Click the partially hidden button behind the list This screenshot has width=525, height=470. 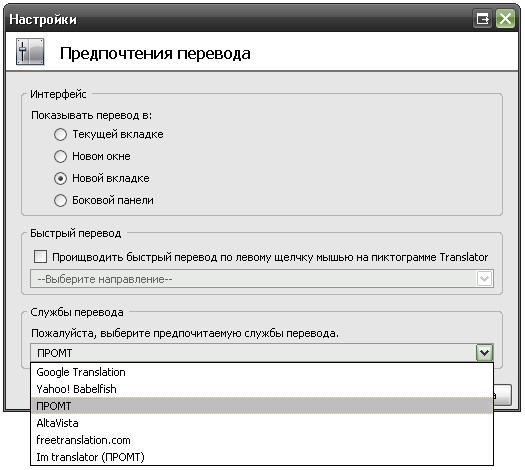tap(503, 395)
